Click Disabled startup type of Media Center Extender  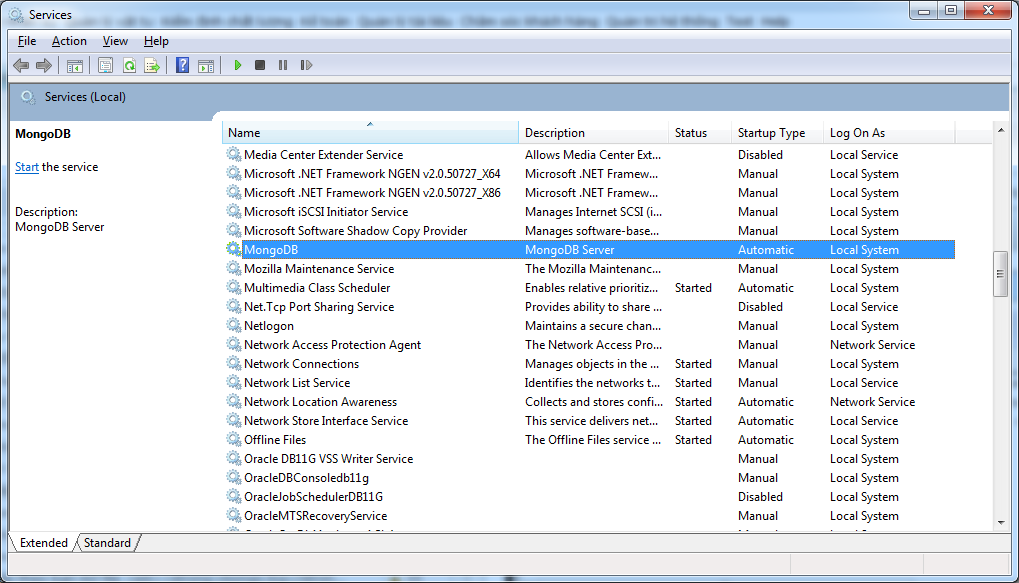(x=760, y=155)
